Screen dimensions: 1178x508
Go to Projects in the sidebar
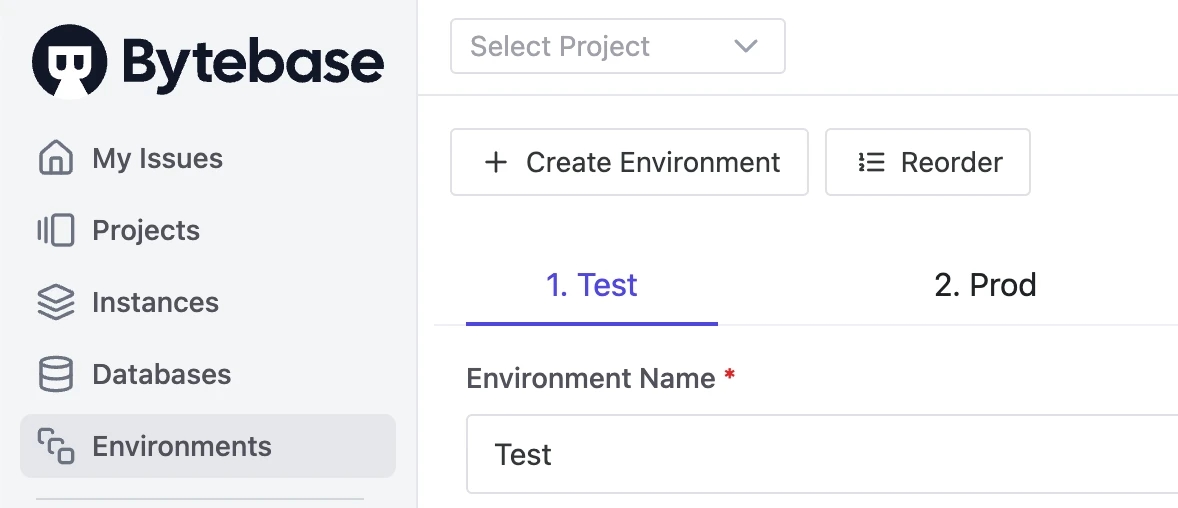[146, 231]
